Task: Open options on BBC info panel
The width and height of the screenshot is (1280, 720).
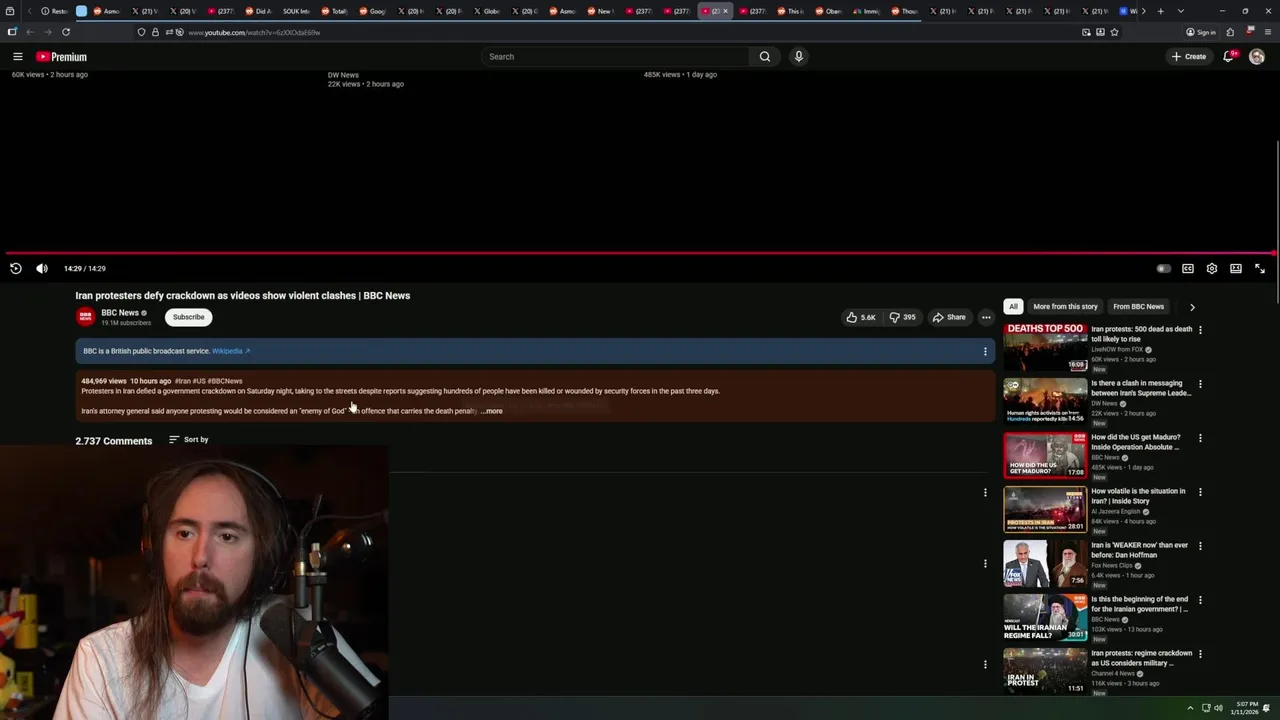Action: [985, 351]
